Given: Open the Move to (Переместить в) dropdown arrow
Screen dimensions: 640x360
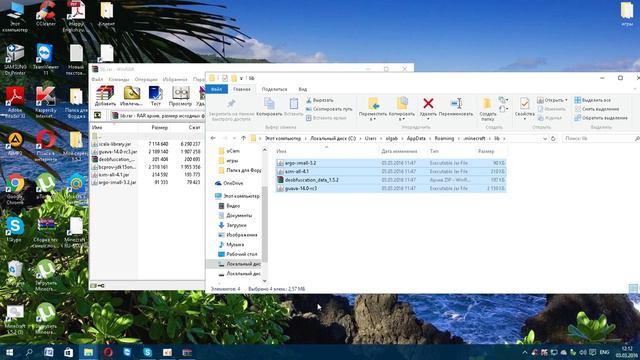Looking at the screenshot, I should [373, 120].
